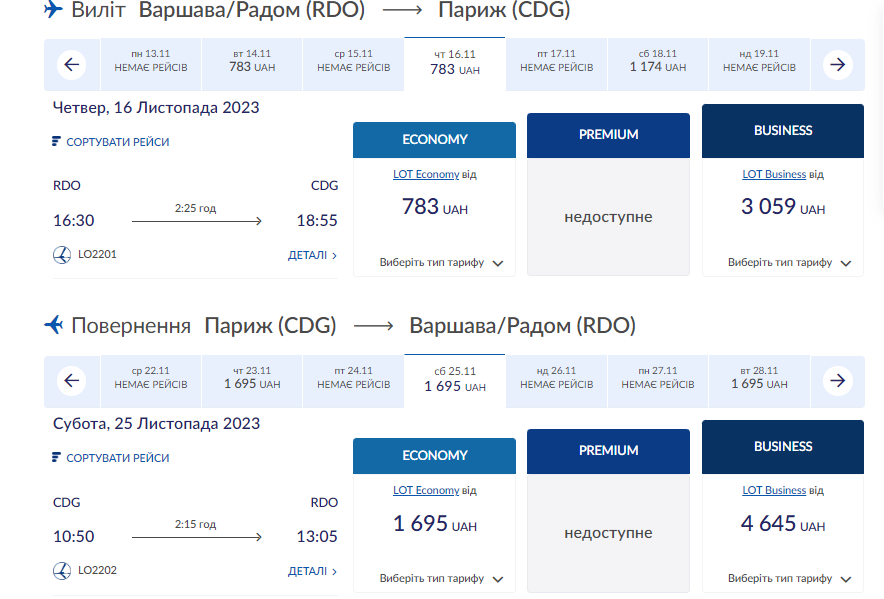884x599 pixels.
Task: Click the left arrow on return date carousel
Action: pos(71,381)
